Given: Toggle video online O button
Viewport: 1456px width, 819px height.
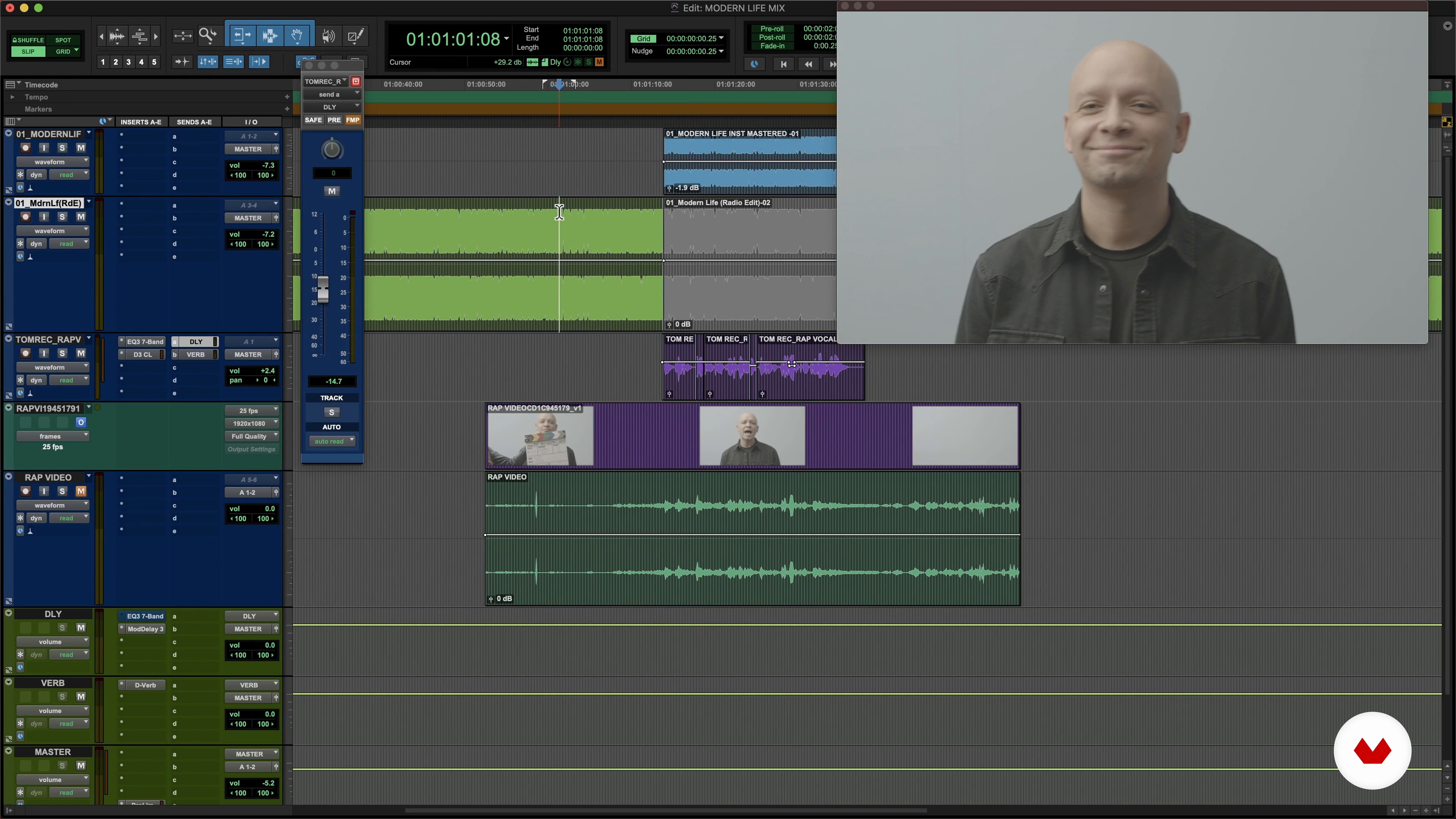Looking at the screenshot, I should 81,423.
